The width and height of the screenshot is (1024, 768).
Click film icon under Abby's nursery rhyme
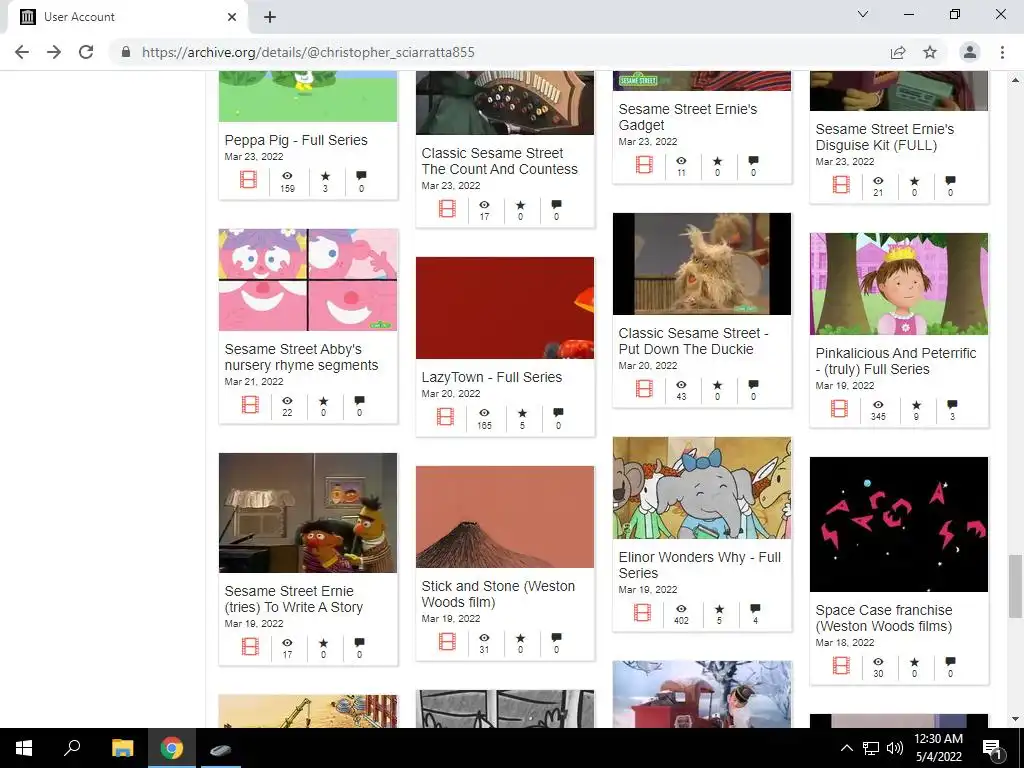pos(250,405)
